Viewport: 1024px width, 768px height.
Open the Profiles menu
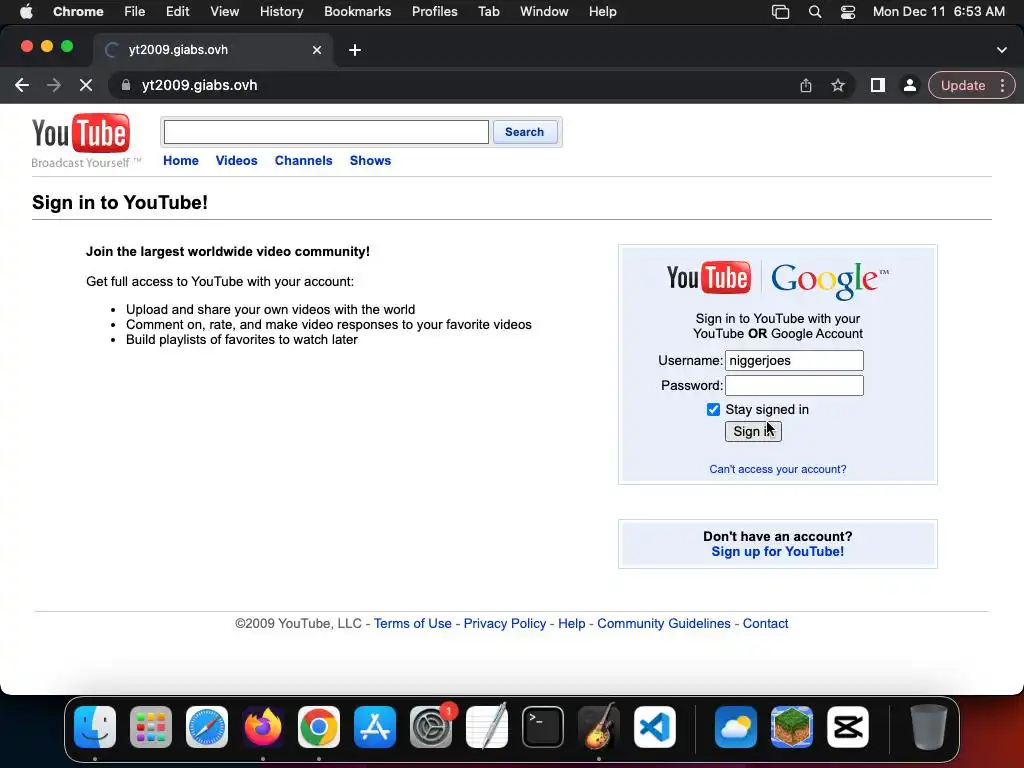pyautogui.click(x=434, y=12)
